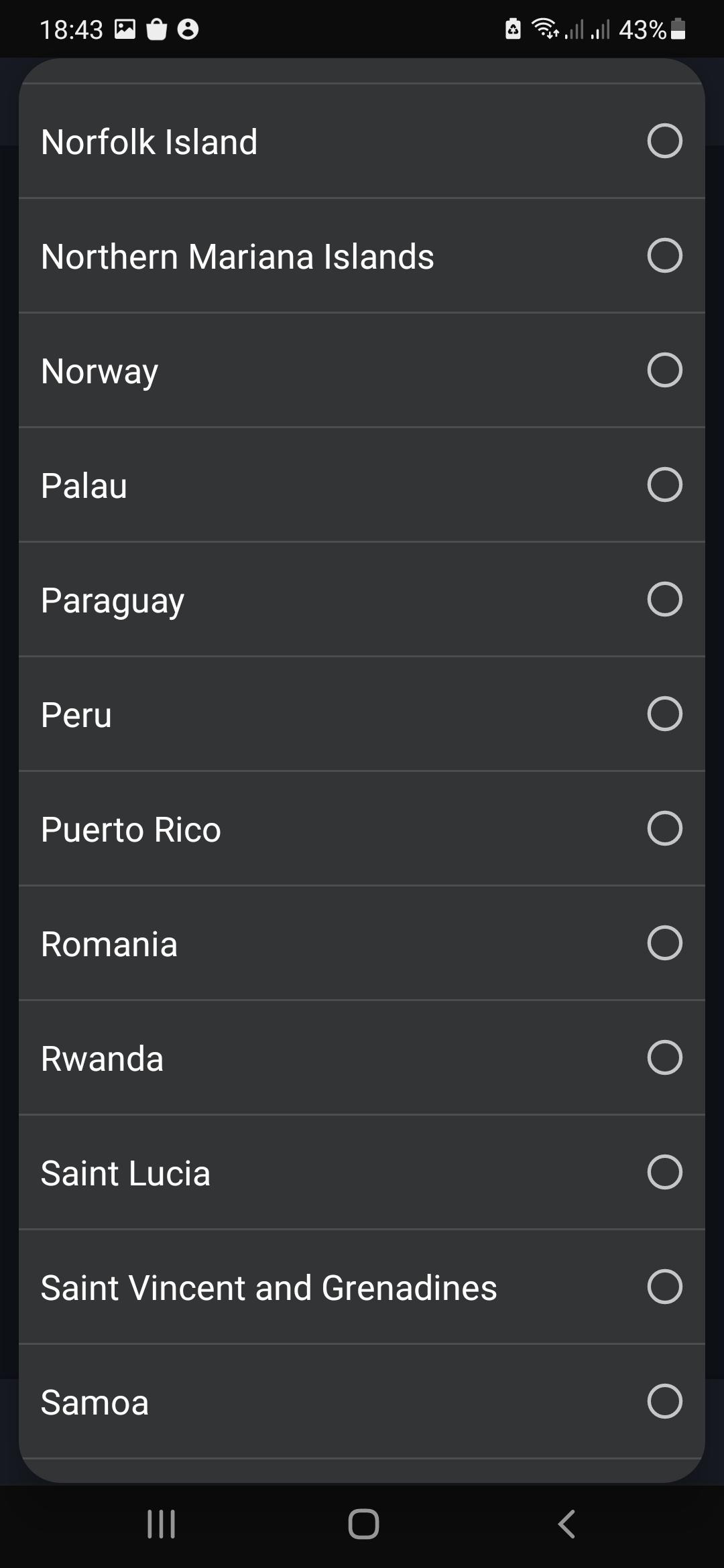
Task: Tap the gallery image notification icon
Action: 125,29
